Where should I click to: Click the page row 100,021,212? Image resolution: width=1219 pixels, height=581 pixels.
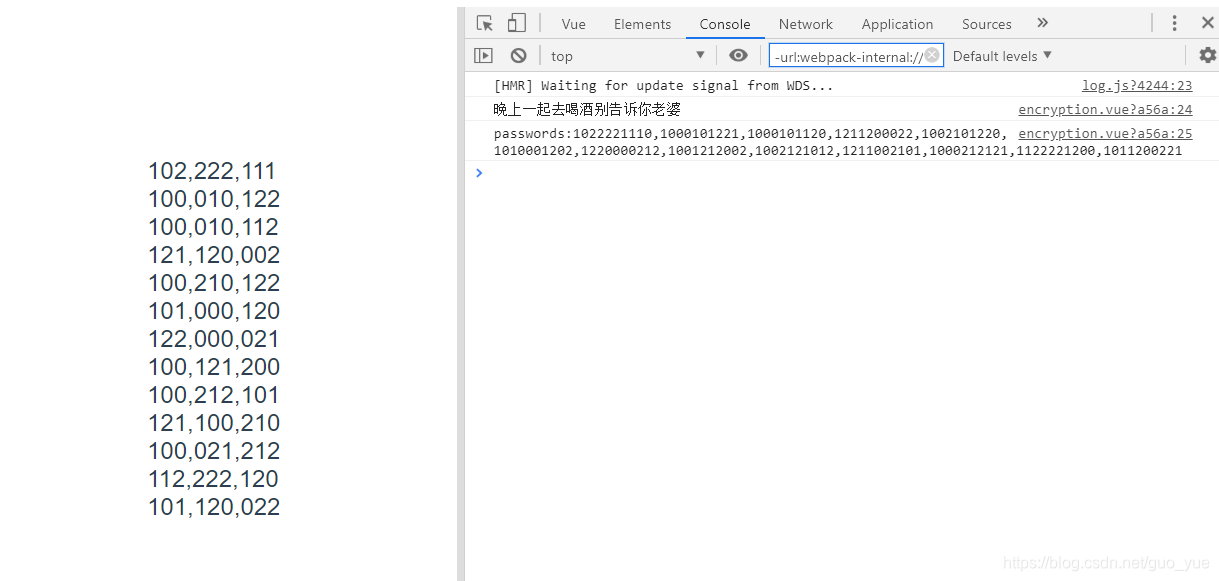tap(214, 451)
